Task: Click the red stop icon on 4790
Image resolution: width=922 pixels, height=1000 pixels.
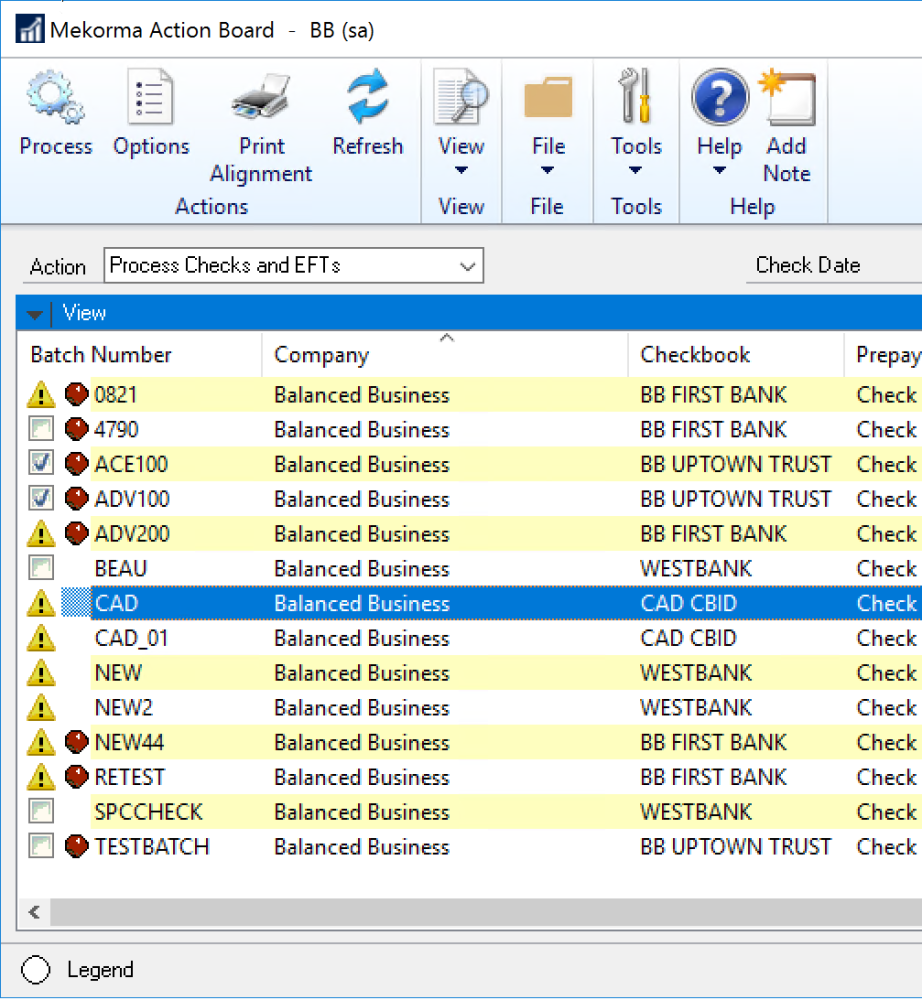Action: (77, 429)
